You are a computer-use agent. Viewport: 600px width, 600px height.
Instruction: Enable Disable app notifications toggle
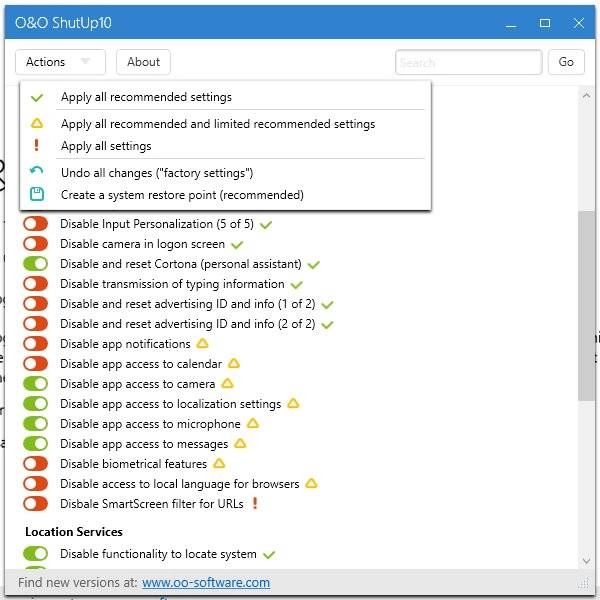click(36, 343)
